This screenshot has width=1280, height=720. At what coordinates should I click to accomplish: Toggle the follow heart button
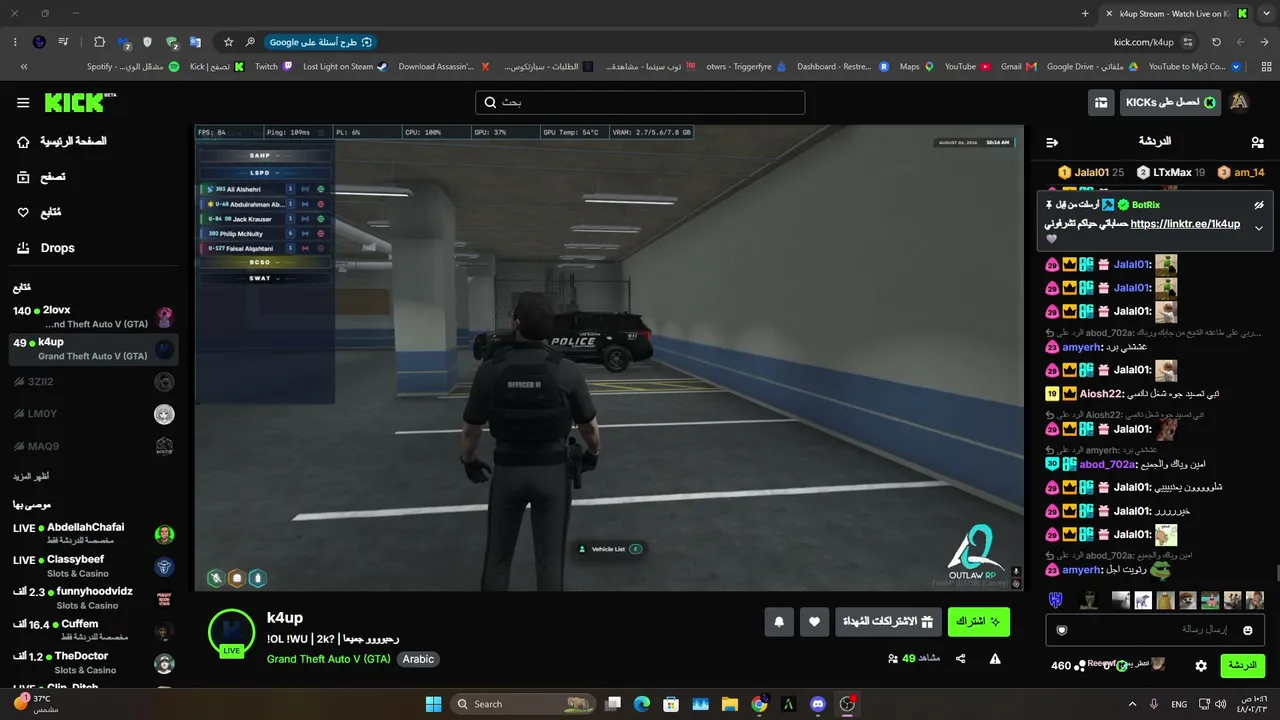pyautogui.click(x=814, y=622)
